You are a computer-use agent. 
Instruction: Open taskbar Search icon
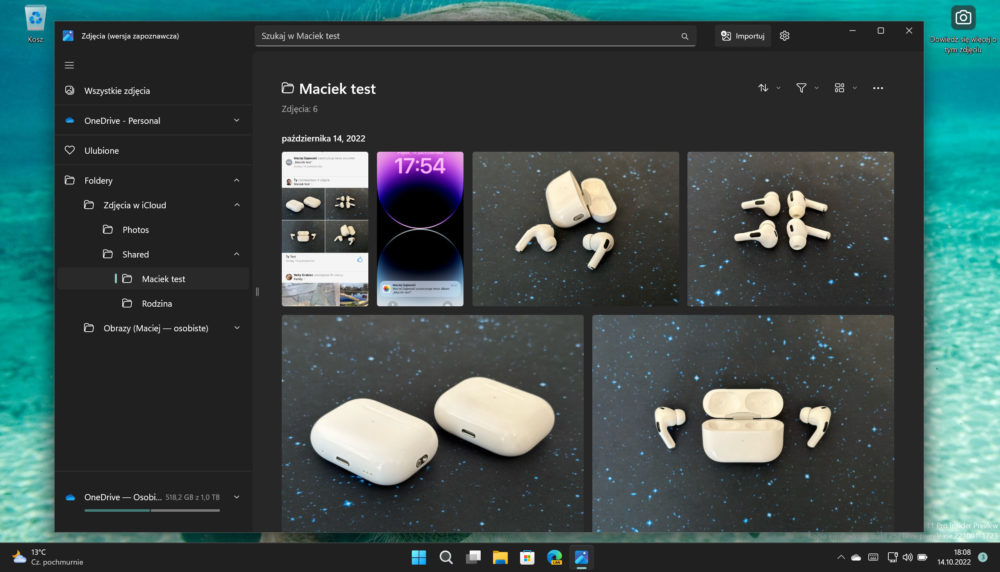(446, 557)
